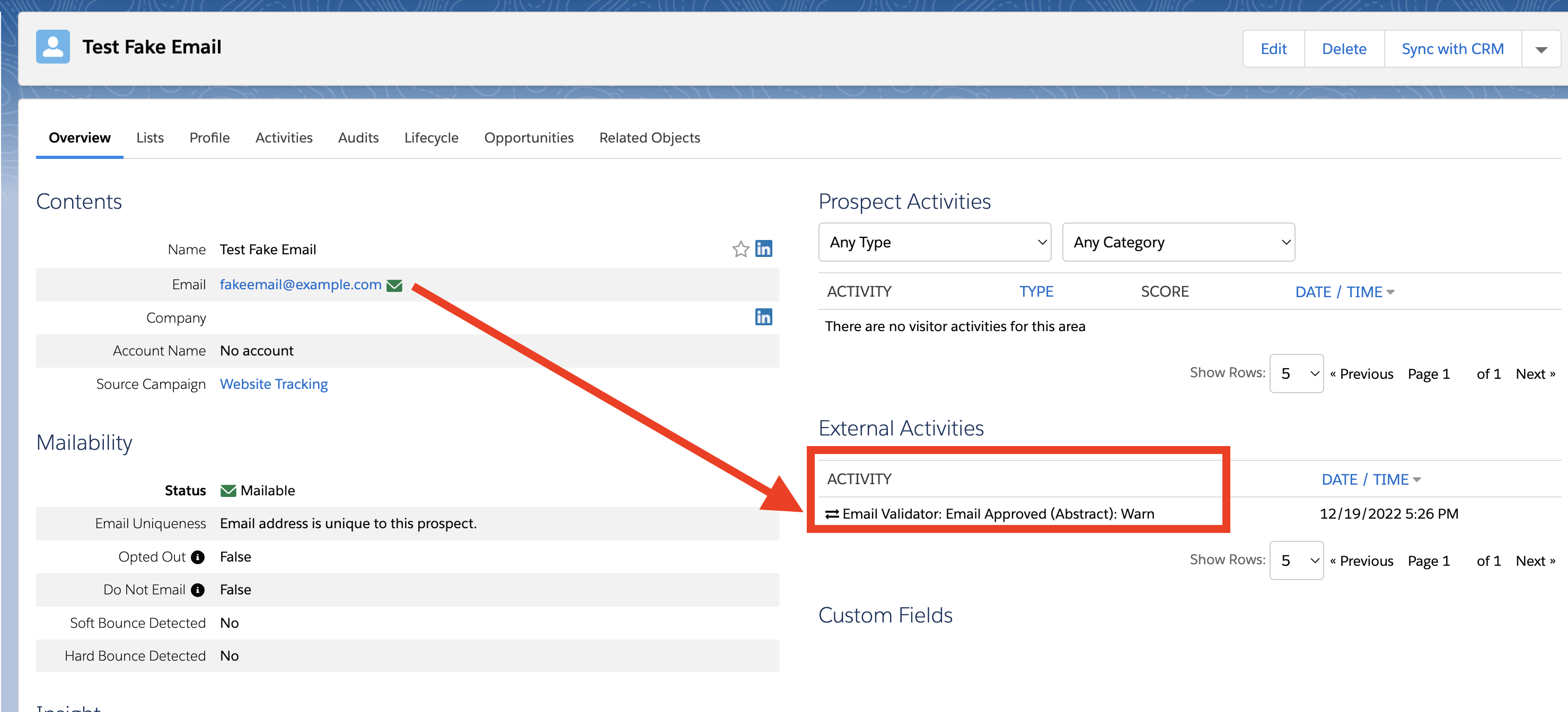Change Show Rows in Prospect Activities
1568x712 pixels.
(x=1296, y=373)
